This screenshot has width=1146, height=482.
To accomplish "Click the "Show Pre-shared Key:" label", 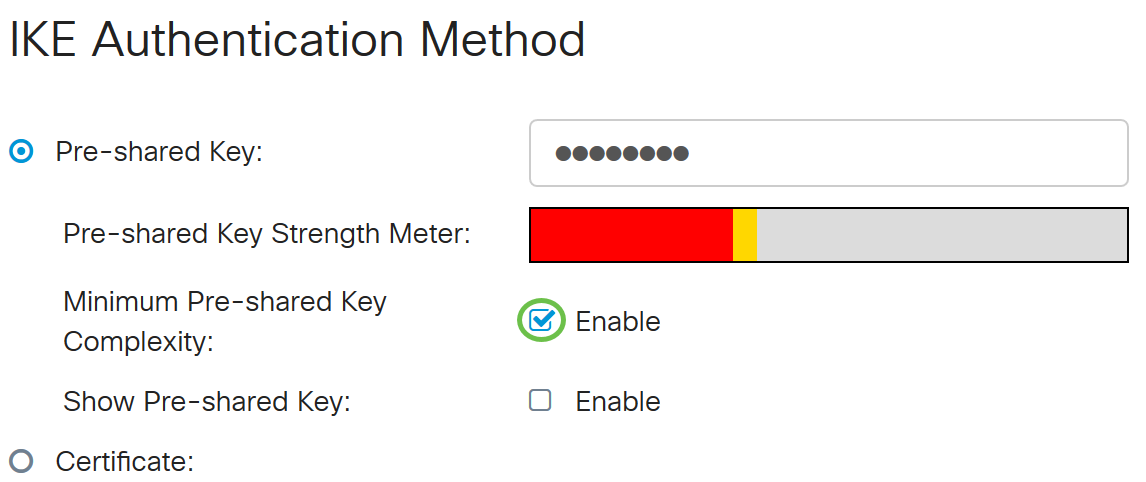I will [207, 402].
